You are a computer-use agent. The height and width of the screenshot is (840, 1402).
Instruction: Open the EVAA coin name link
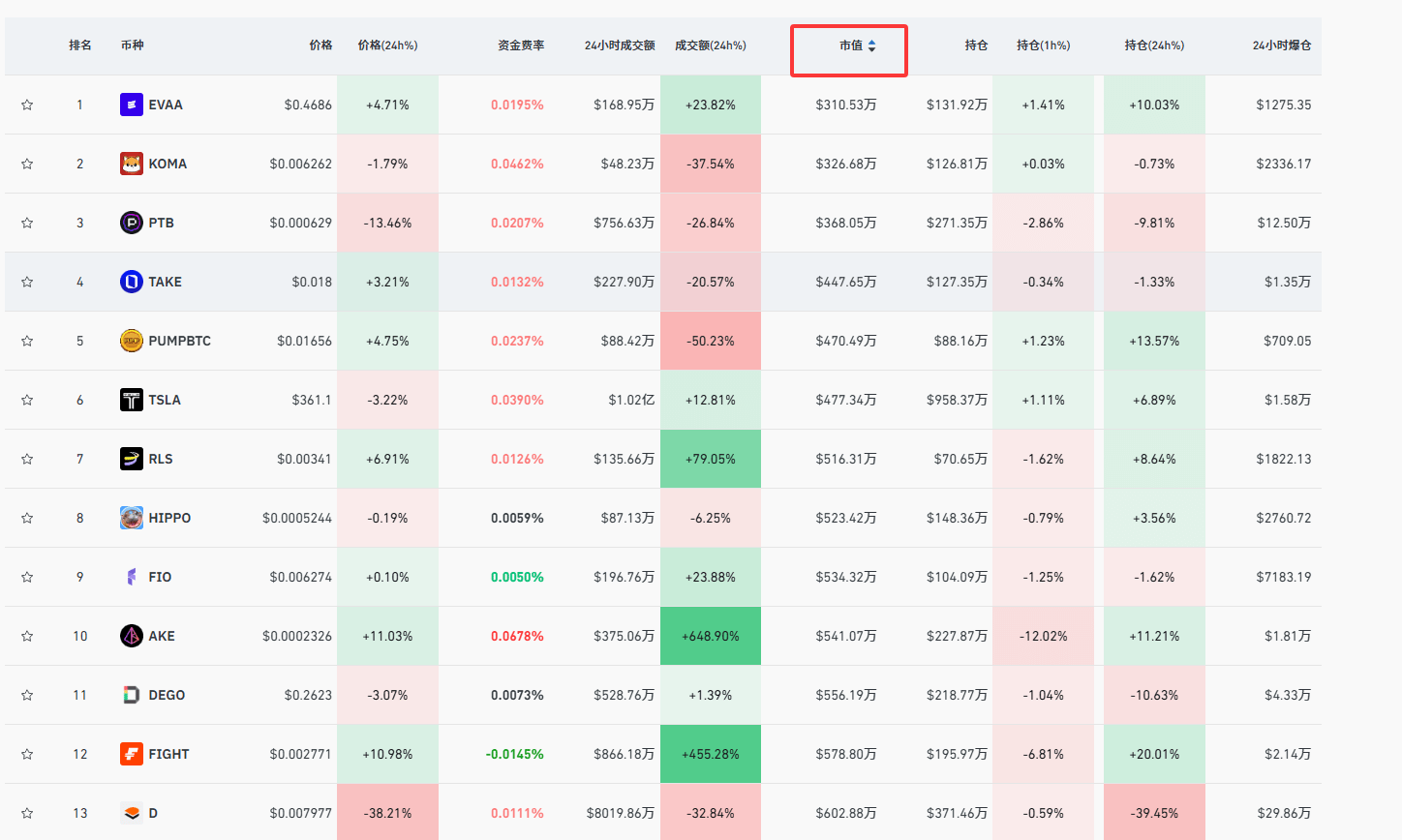[x=166, y=105]
